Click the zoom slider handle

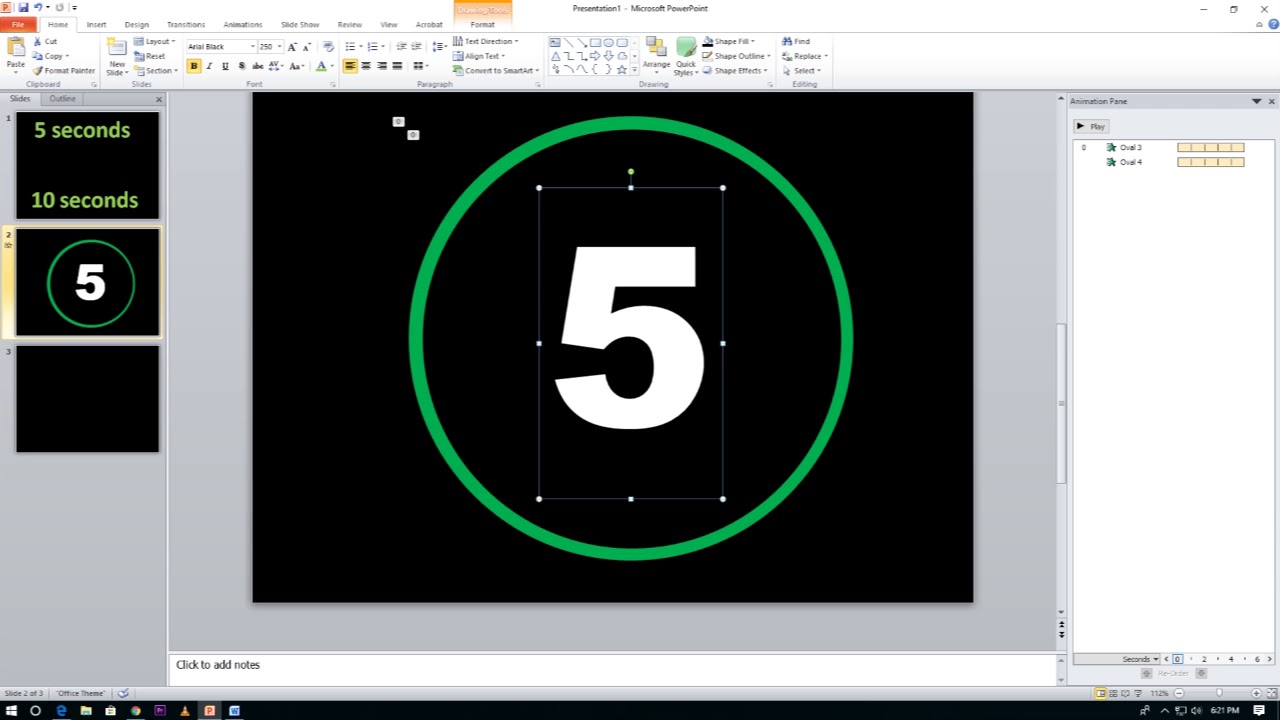point(1219,693)
